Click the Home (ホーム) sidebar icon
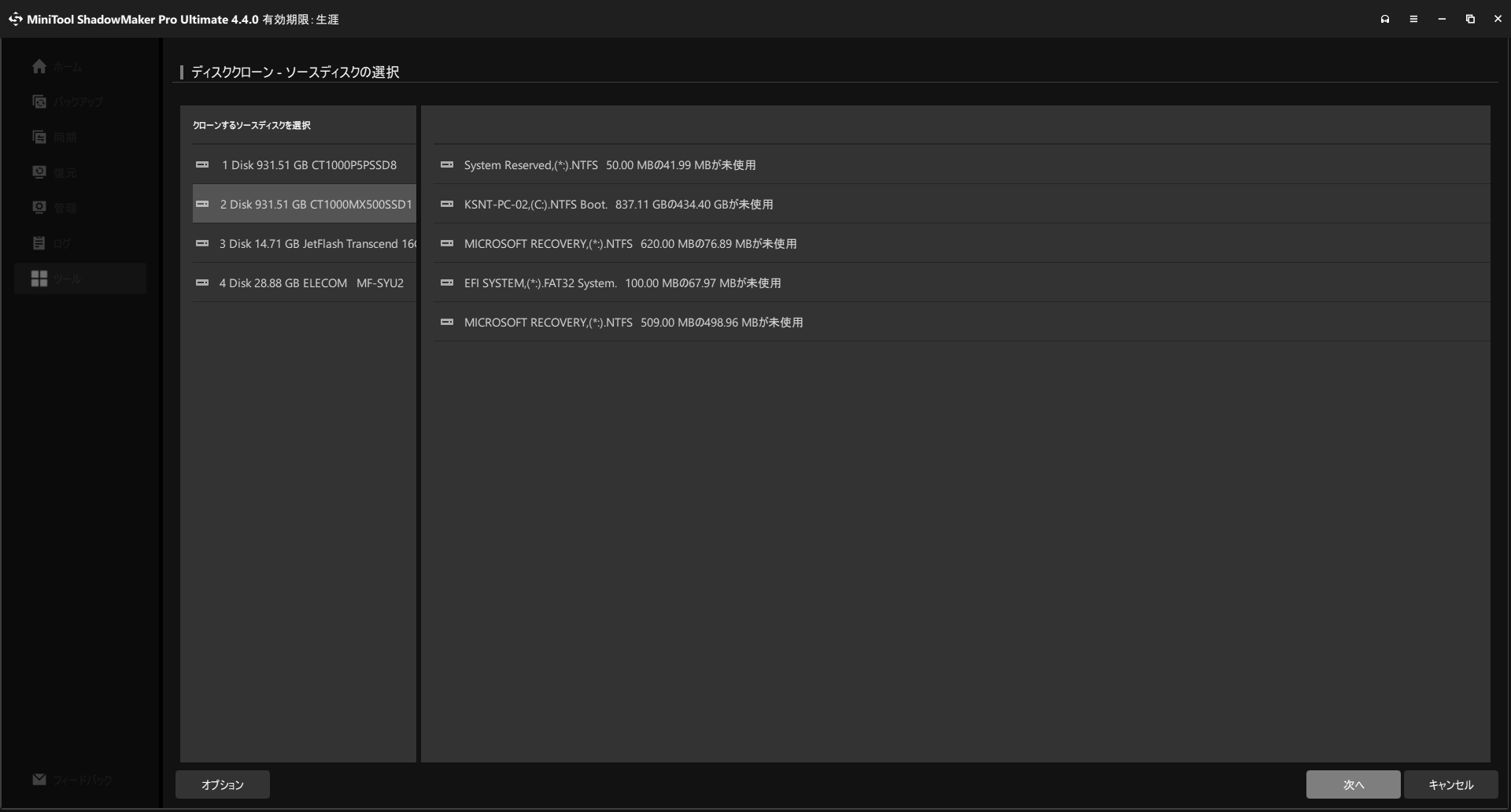1511x812 pixels. 39,67
